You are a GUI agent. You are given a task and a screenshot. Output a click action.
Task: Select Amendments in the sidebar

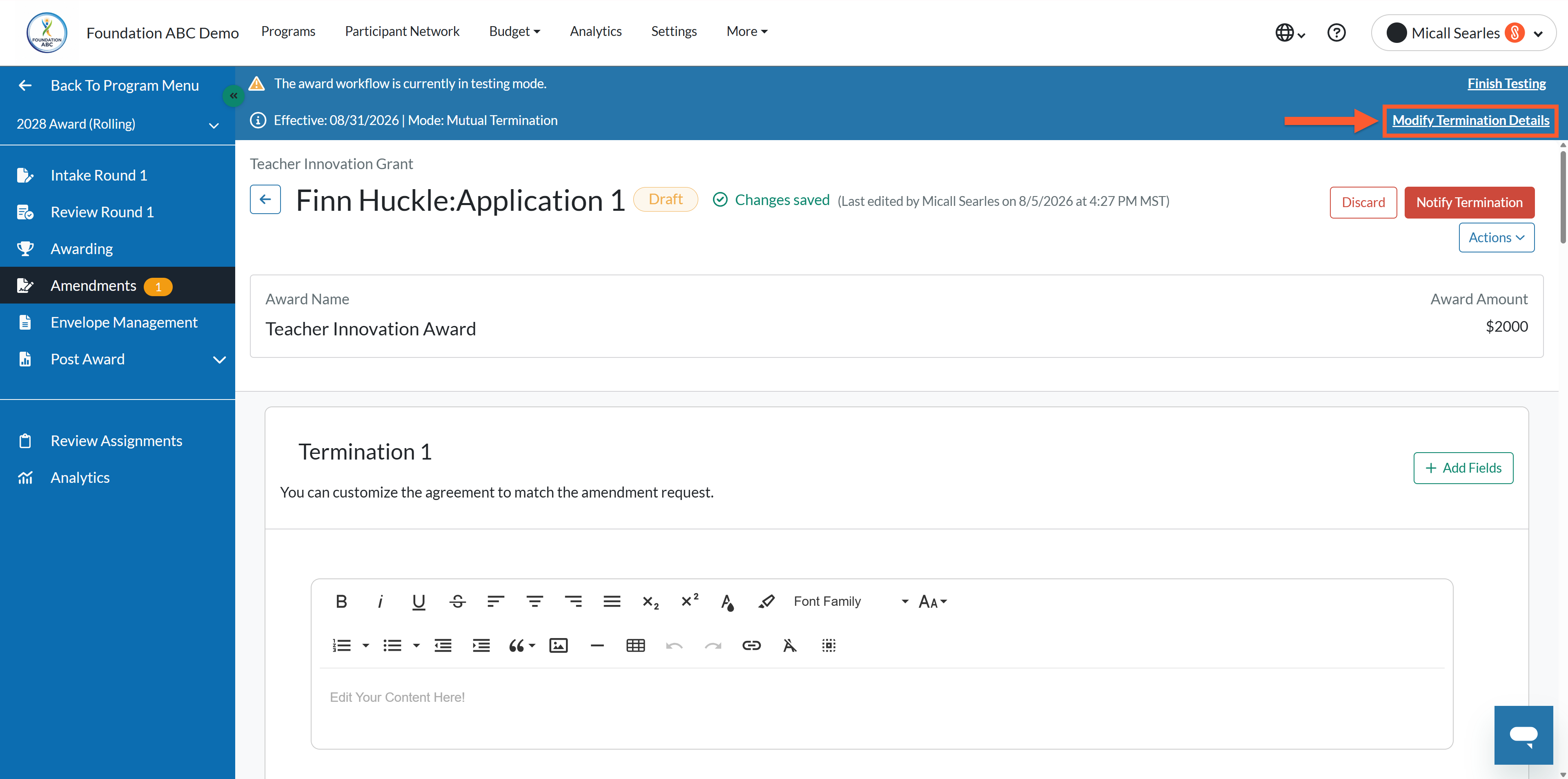[118, 285]
